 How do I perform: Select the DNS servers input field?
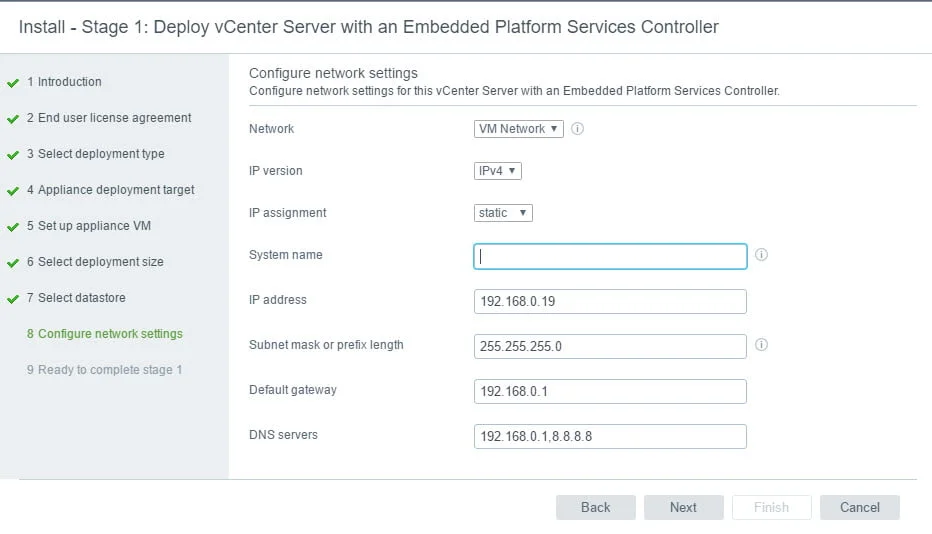pyautogui.click(x=610, y=436)
